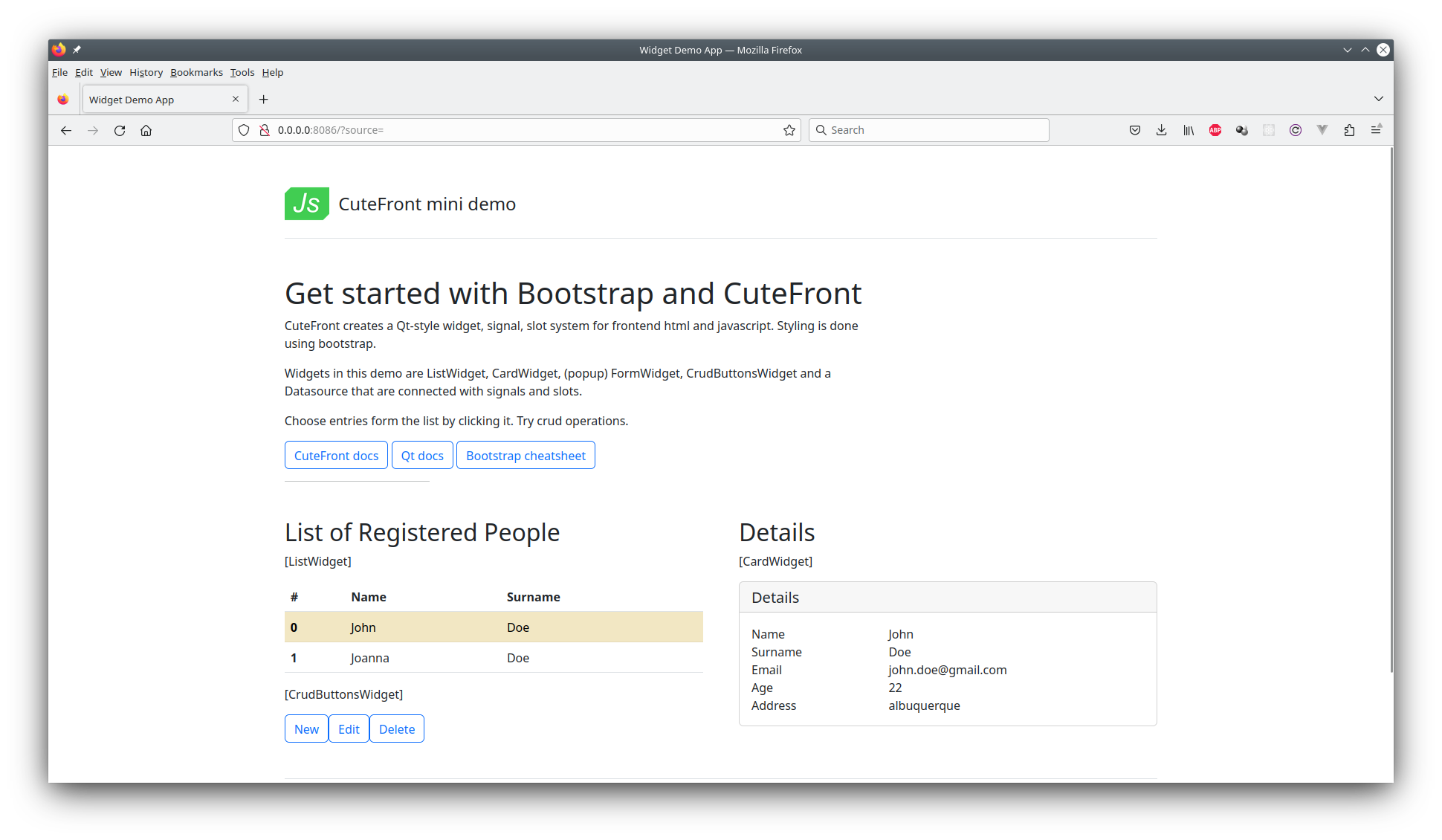The height and width of the screenshot is (840, 1442).
Task: Click the browser tab Widget Demo App
Action: (155, 99)
